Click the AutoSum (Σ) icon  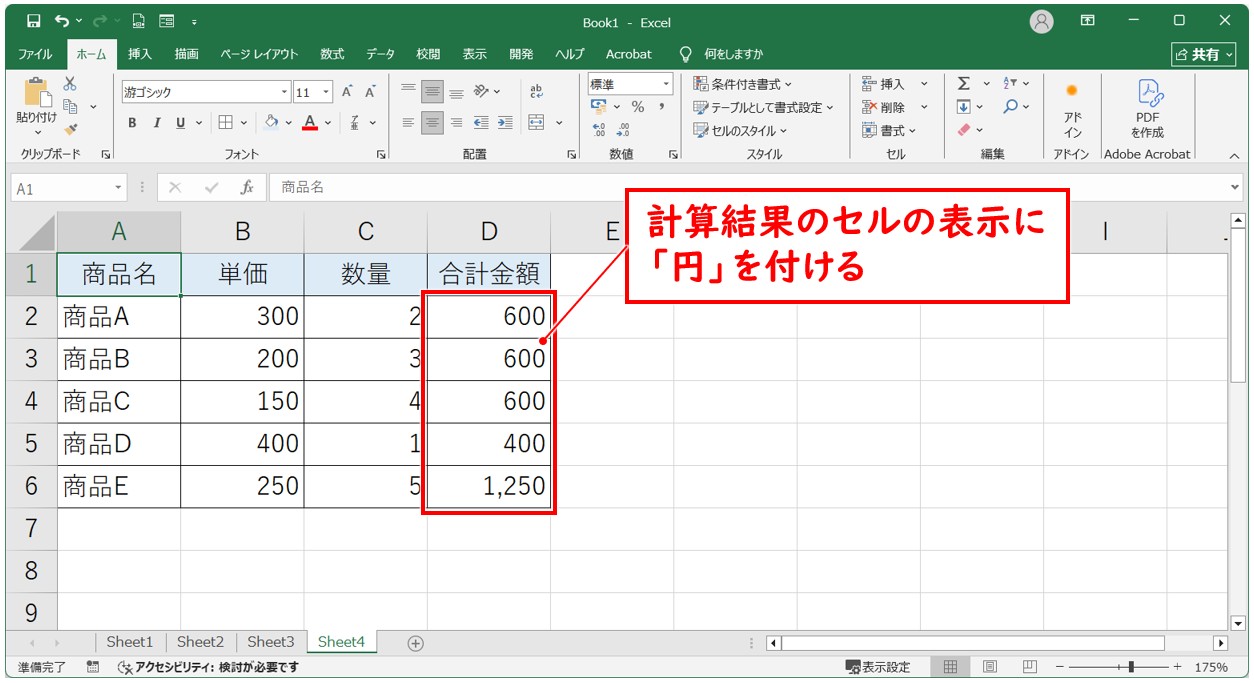(963, 83)
